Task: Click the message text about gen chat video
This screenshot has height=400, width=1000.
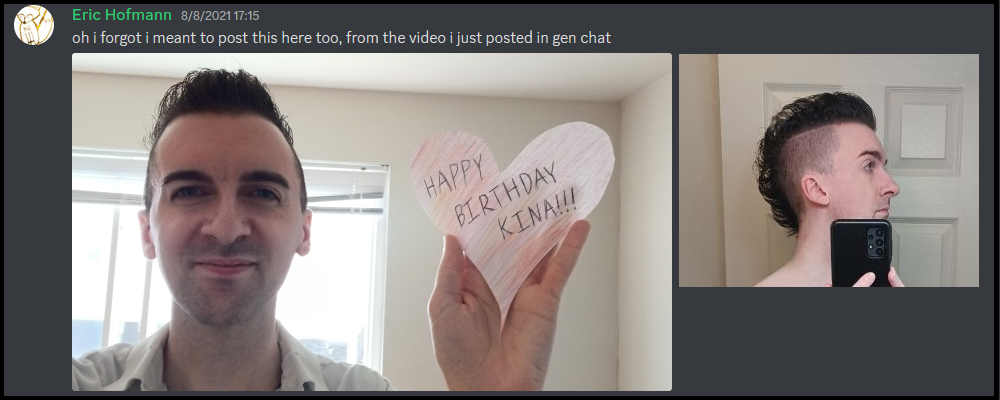Action: [342, 38]
